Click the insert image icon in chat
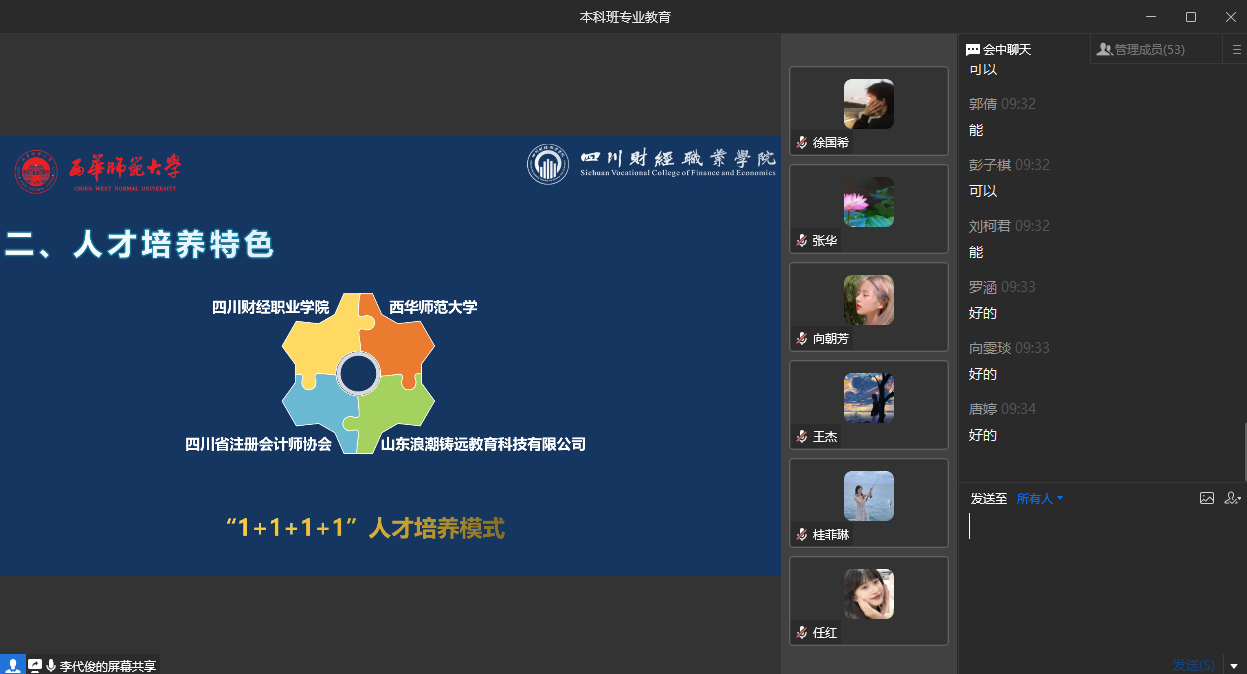The height and width of the screenshot is (674, 1247). [x=1207, y=498]
